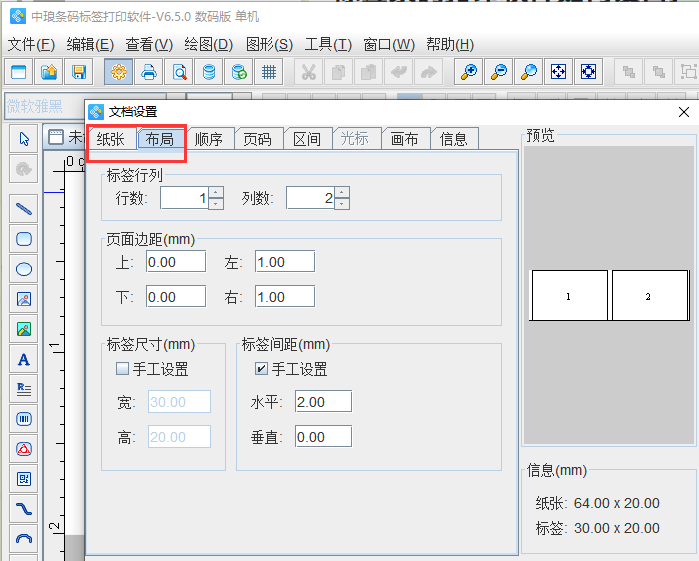Select the ellipse drawing tool
The image size is (699, 561).
coord(25,269)
